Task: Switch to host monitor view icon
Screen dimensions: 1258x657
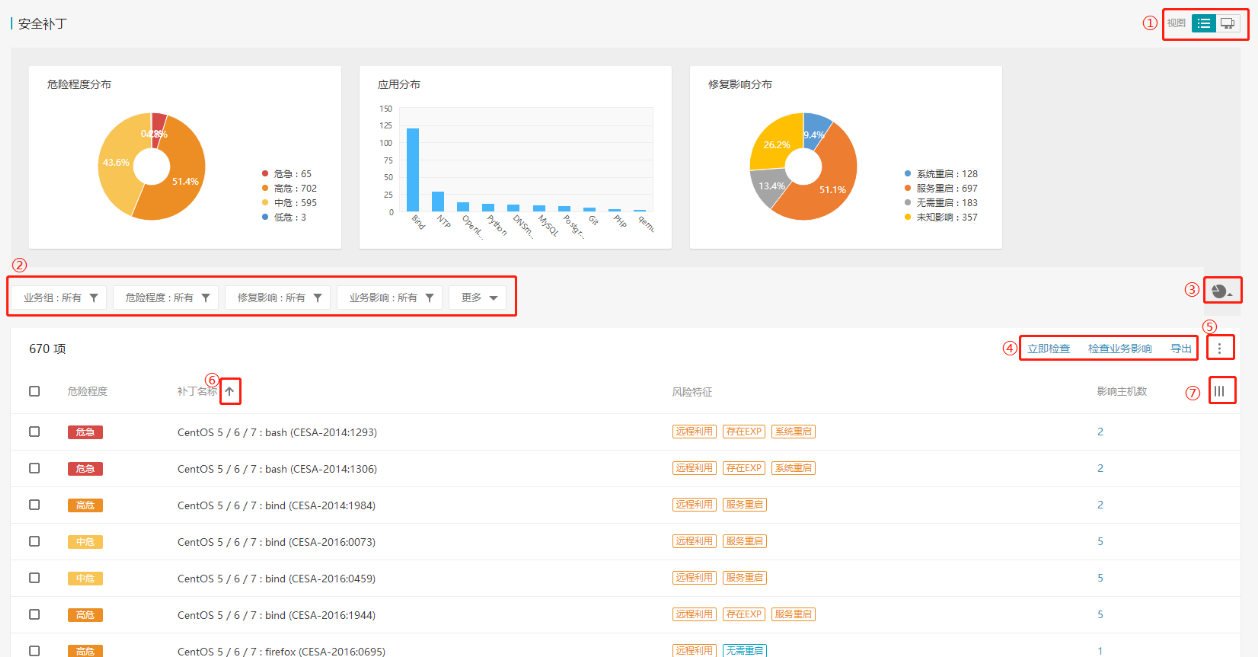Action: [x=1227, y=23]
